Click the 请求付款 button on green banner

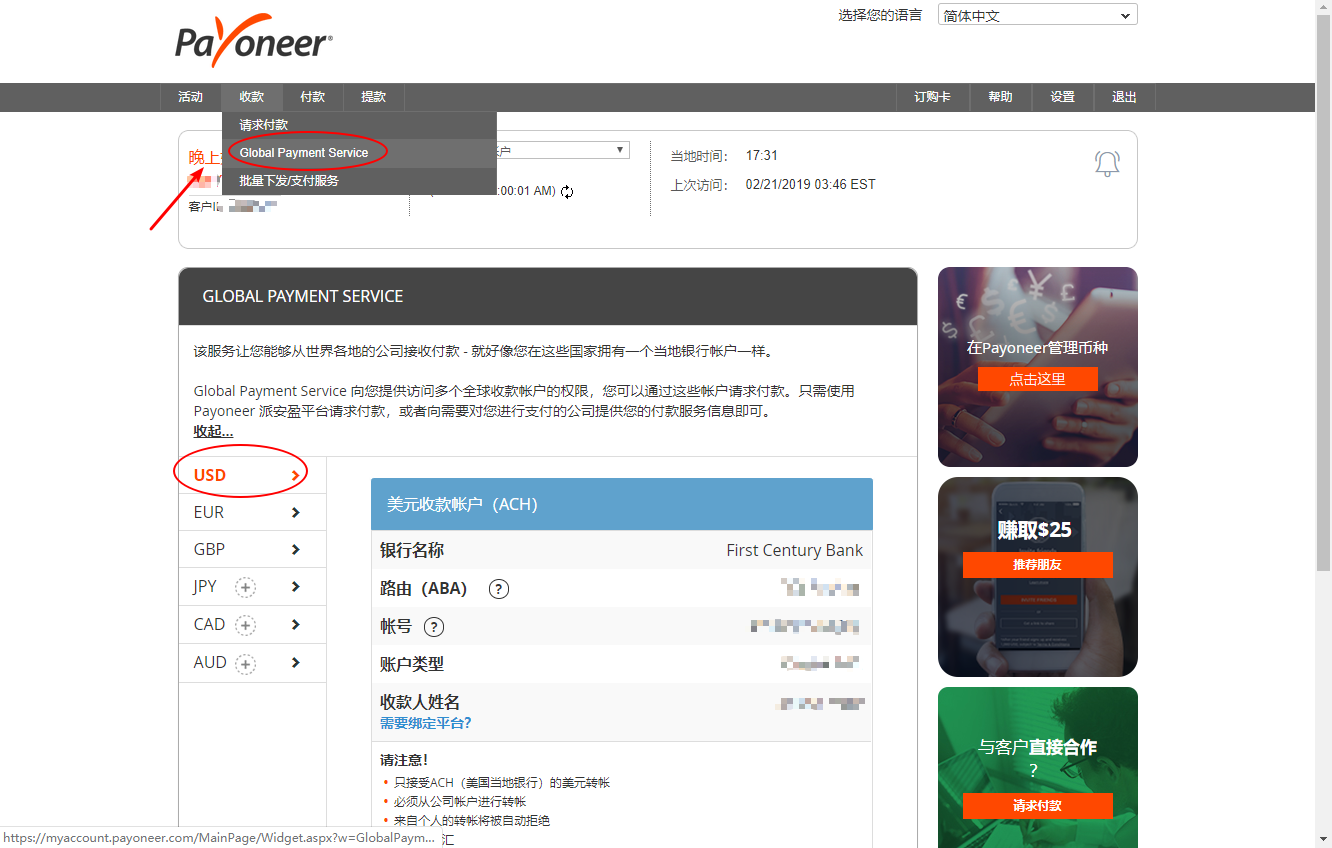[x=1038, y=806]
